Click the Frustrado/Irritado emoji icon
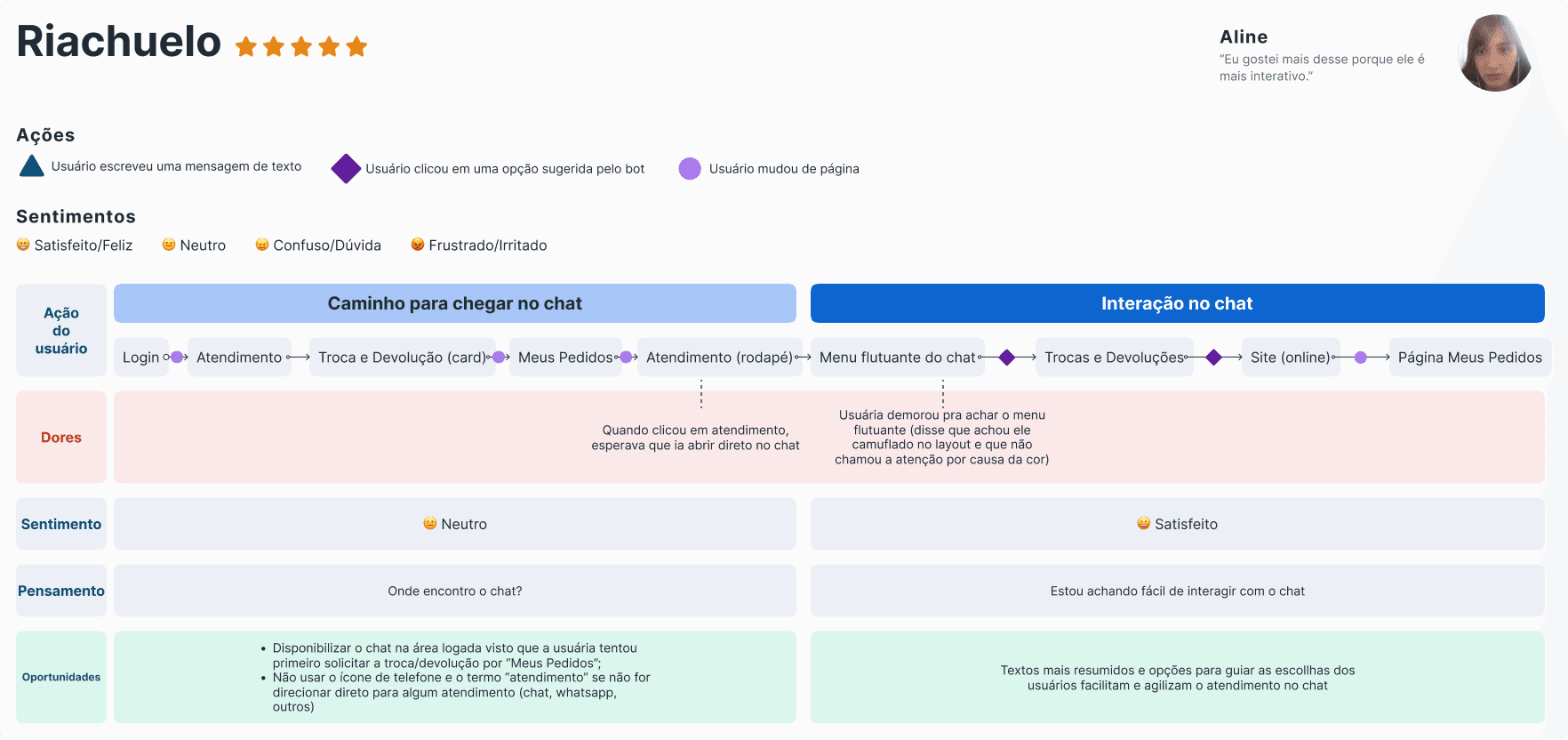 [418, 245]
